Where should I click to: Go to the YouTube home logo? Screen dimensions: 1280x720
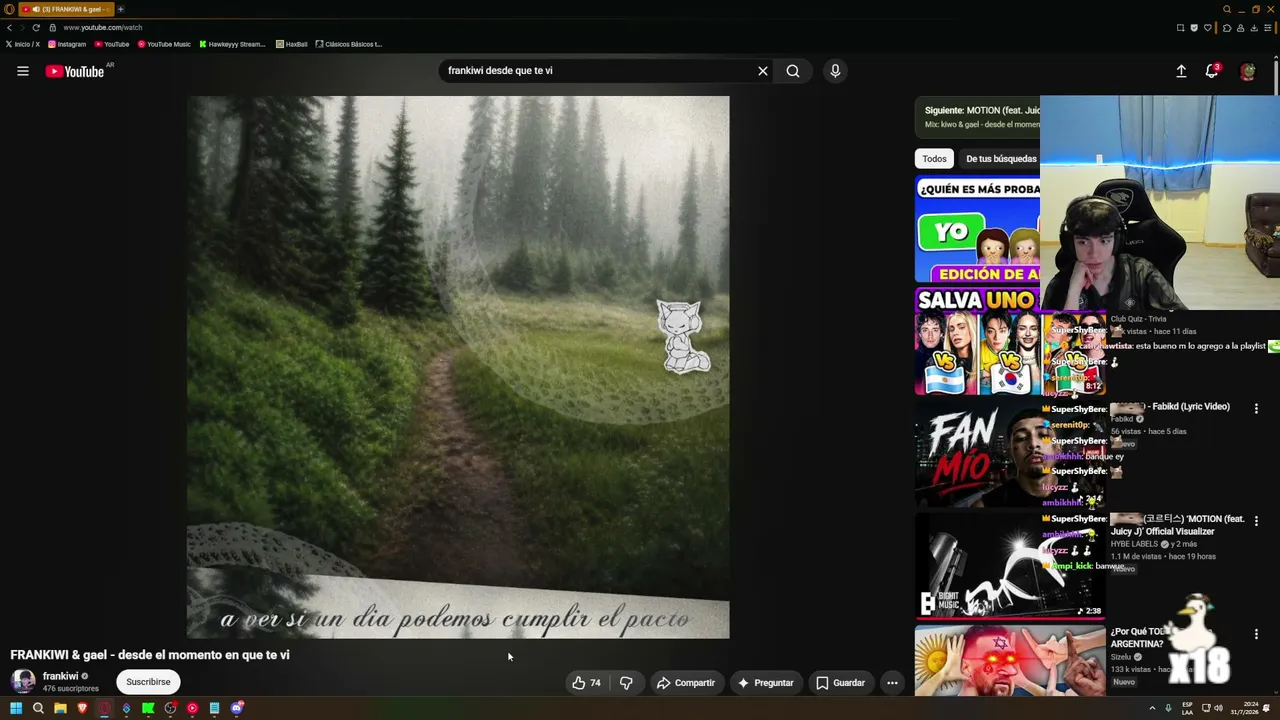[x=75, y=71]
